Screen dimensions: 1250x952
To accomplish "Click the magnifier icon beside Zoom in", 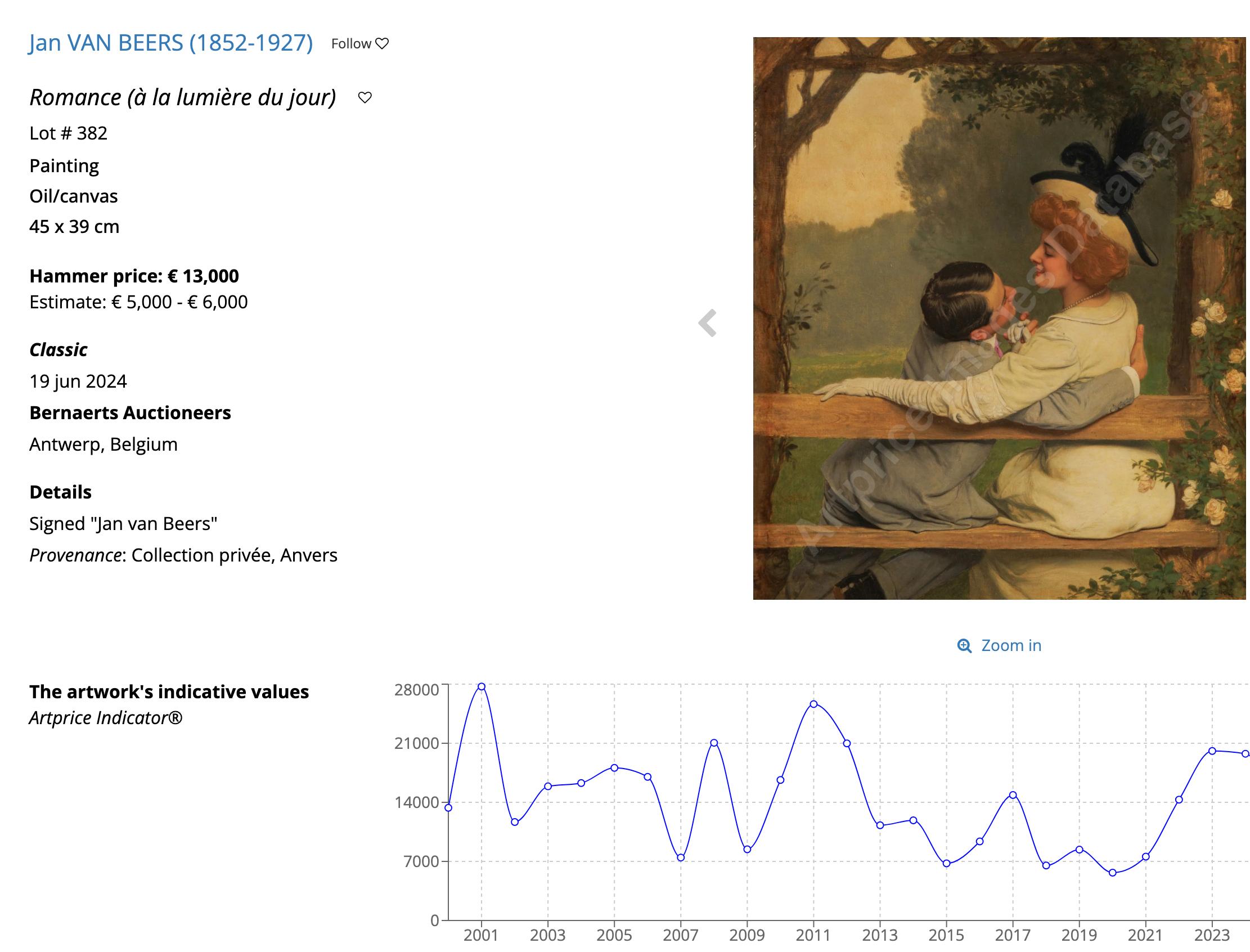I will 964,645.
